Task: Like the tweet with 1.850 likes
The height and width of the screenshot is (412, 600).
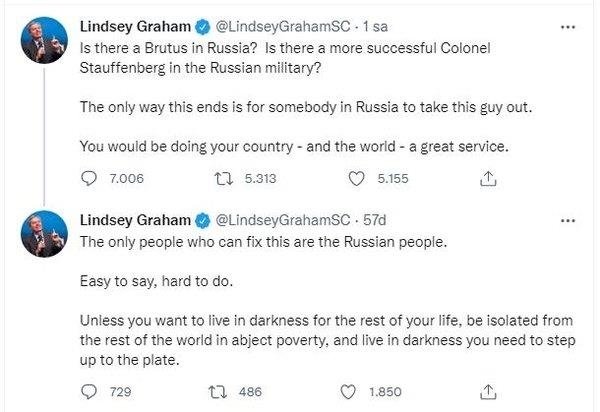Action: coord(348,392)
